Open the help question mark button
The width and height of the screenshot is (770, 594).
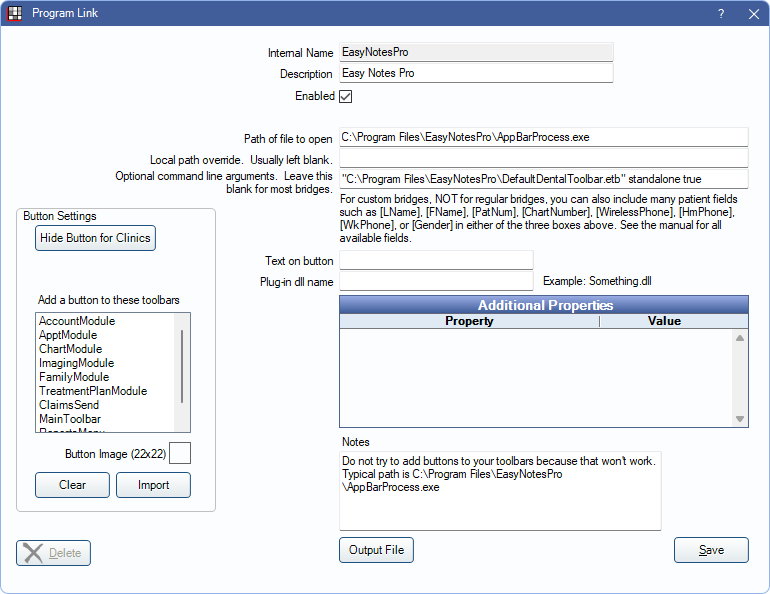pyautogui.click(x=721, y=14)
